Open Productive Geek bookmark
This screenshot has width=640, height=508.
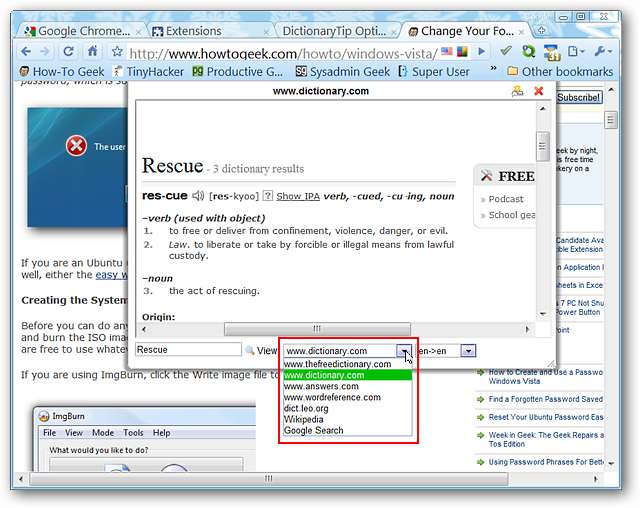238,72
